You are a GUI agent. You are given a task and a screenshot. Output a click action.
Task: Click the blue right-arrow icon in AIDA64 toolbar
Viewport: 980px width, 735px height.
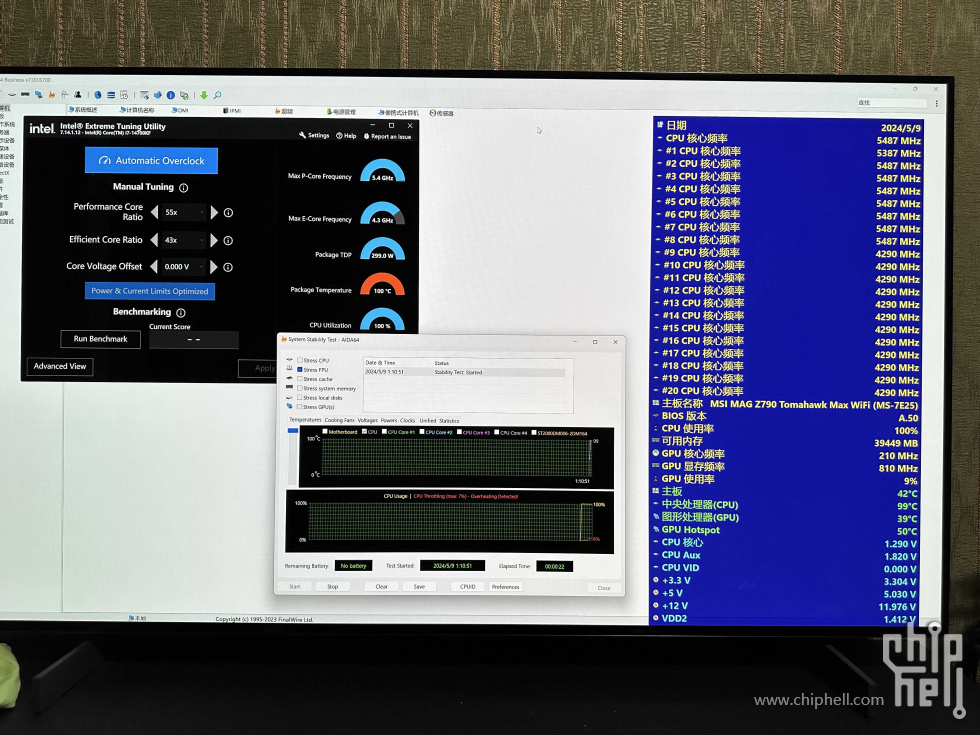[x=158, y=95]
